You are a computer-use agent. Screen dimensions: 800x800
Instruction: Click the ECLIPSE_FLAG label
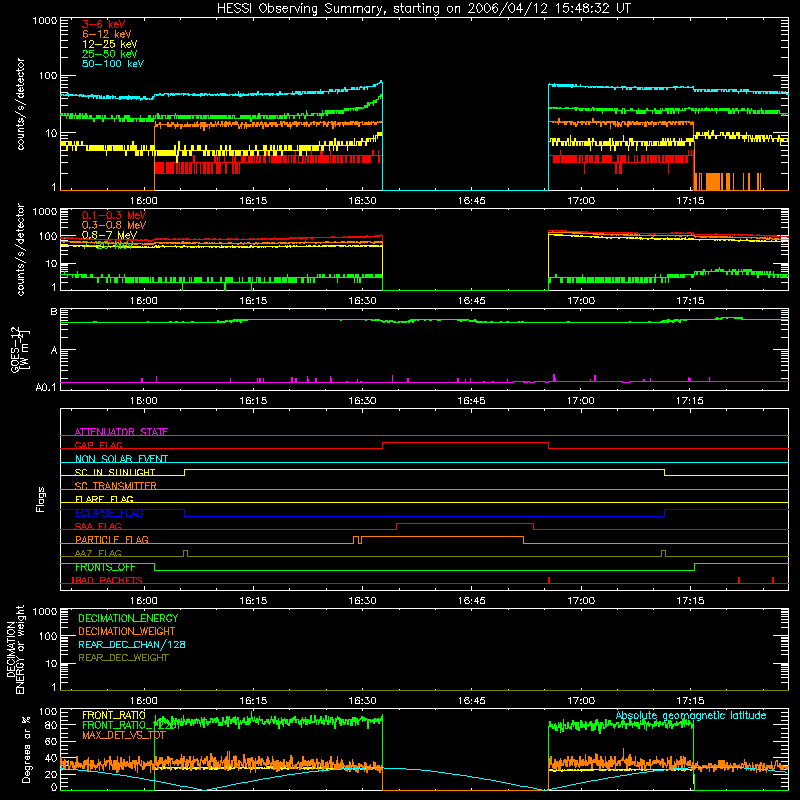click(109, 513)
